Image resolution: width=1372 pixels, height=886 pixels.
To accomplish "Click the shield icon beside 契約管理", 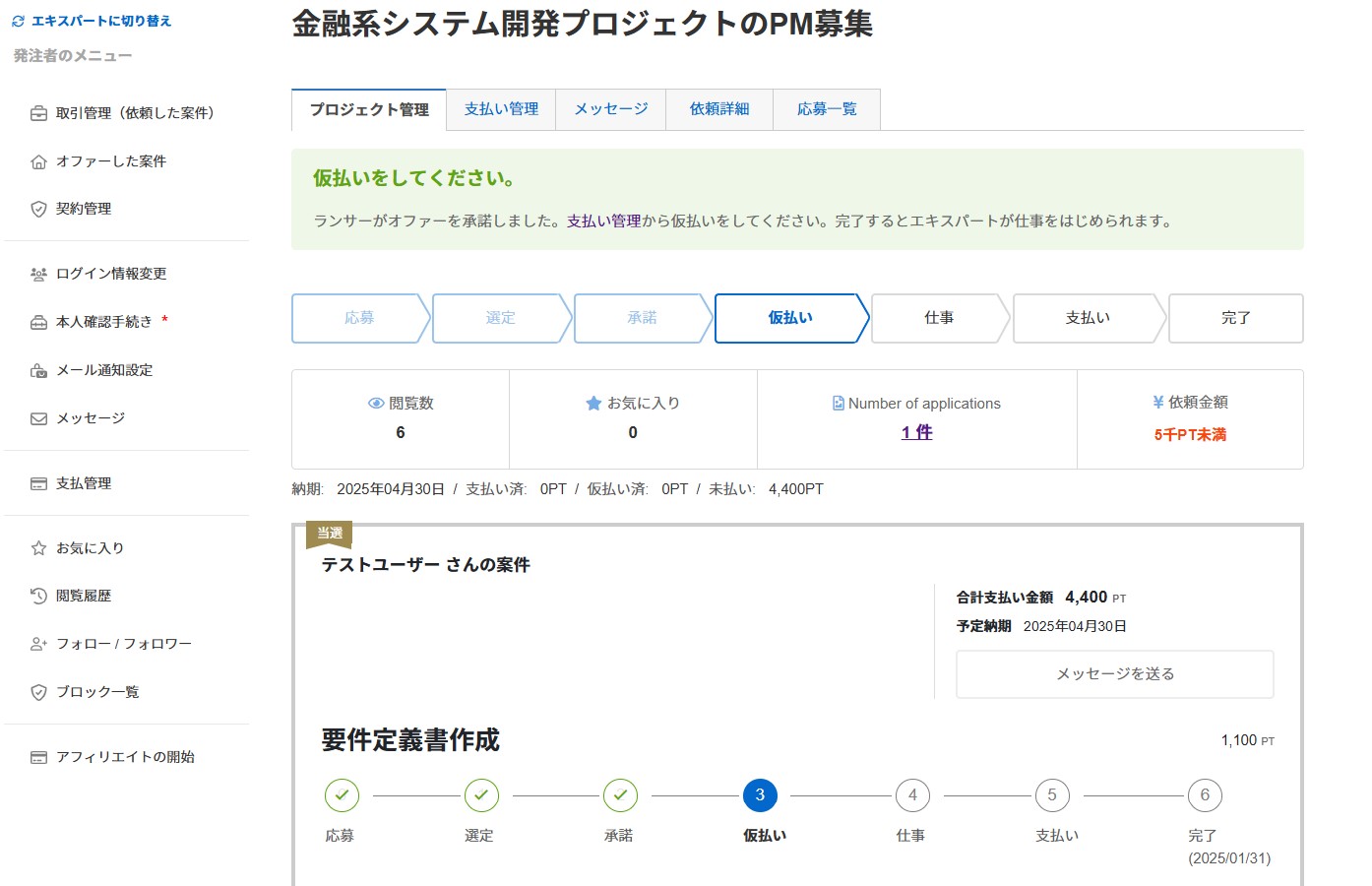I will pyautogui.click(x=38, y=209).
